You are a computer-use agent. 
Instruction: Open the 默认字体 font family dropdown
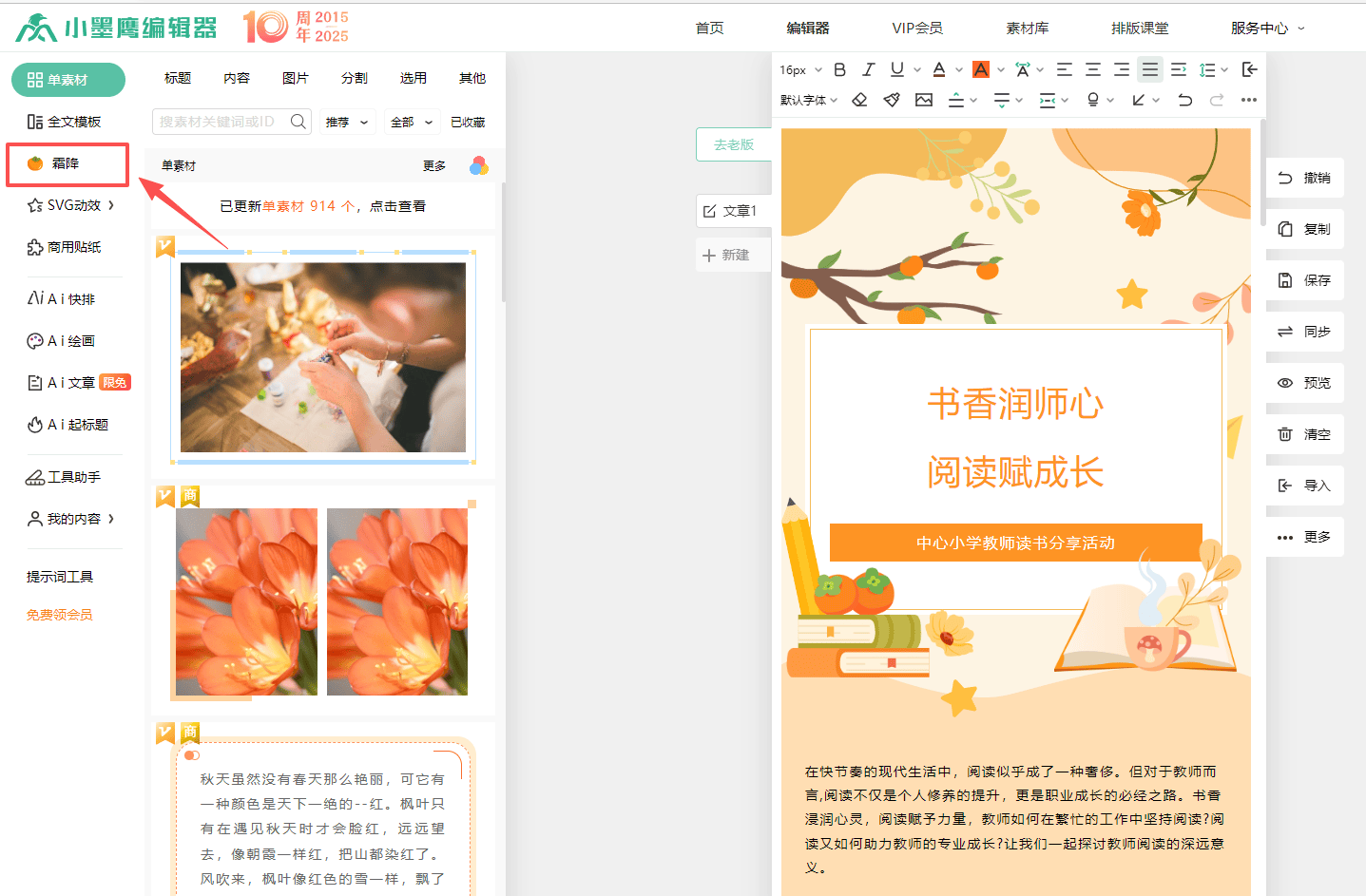pyautogui.click(x=808, y=100)
